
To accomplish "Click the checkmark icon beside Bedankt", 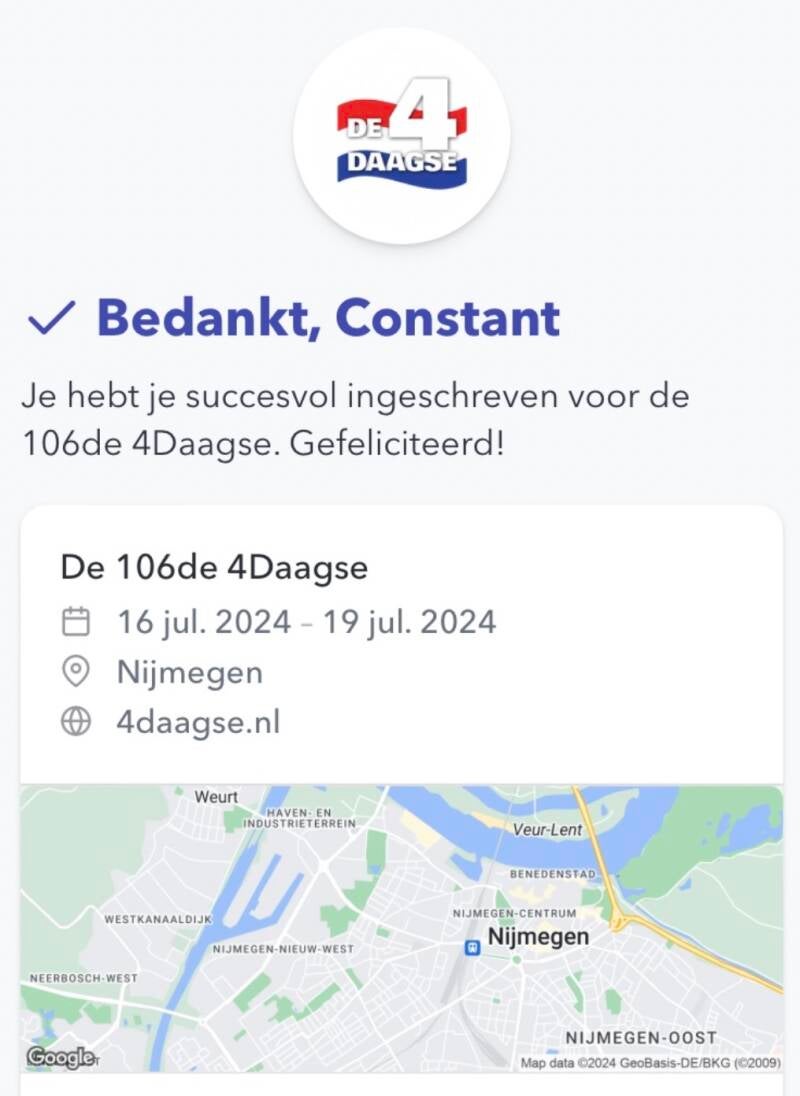I will pos(51,319).
